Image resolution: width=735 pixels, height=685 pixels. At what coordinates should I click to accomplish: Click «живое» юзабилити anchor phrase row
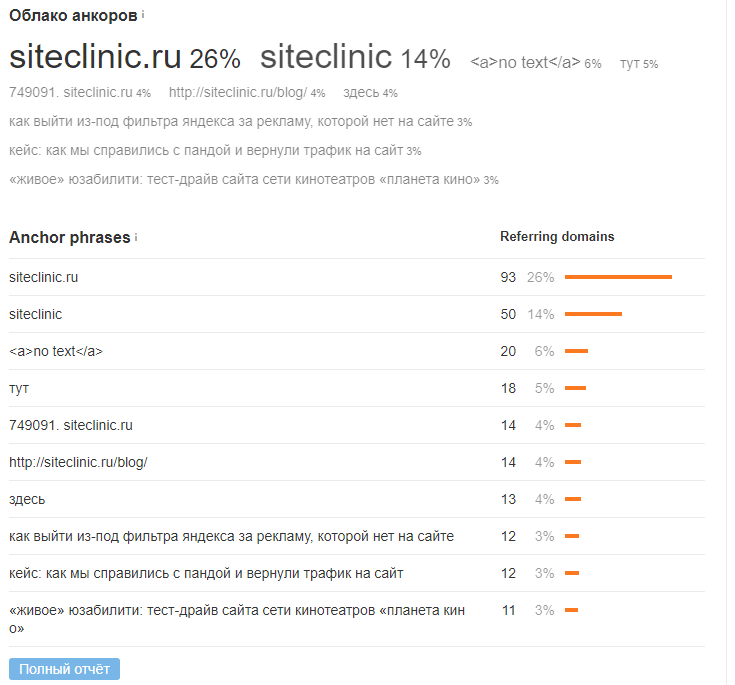coord(236,610)
